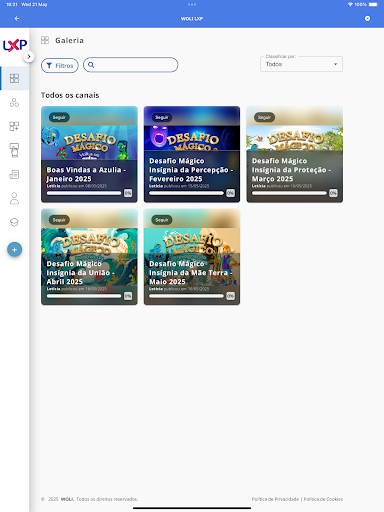The image size is (384, 512).
Task: Open the Política de Cookies link
Action: (323, 499)
